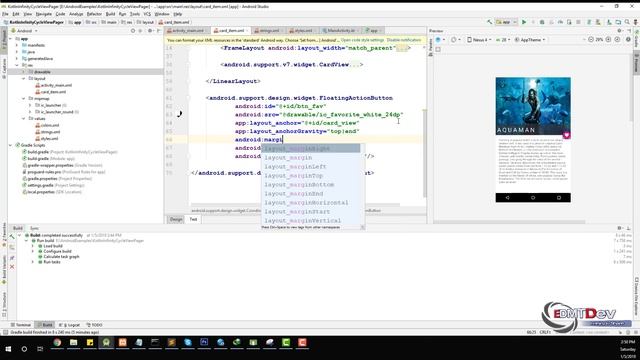The height and width of the screenshot is (360, 640).
Task: Click the Make Project hammer icon
Action: pos(489,22)
